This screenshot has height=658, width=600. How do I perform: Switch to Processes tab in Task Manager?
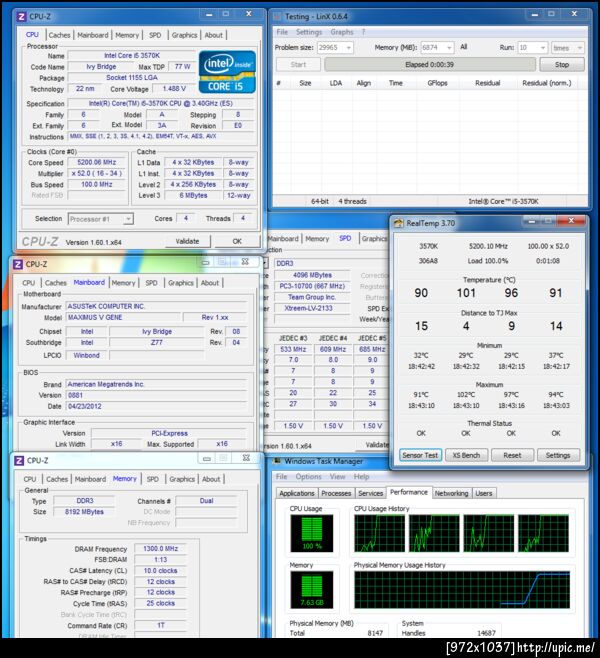click(336, 494)
